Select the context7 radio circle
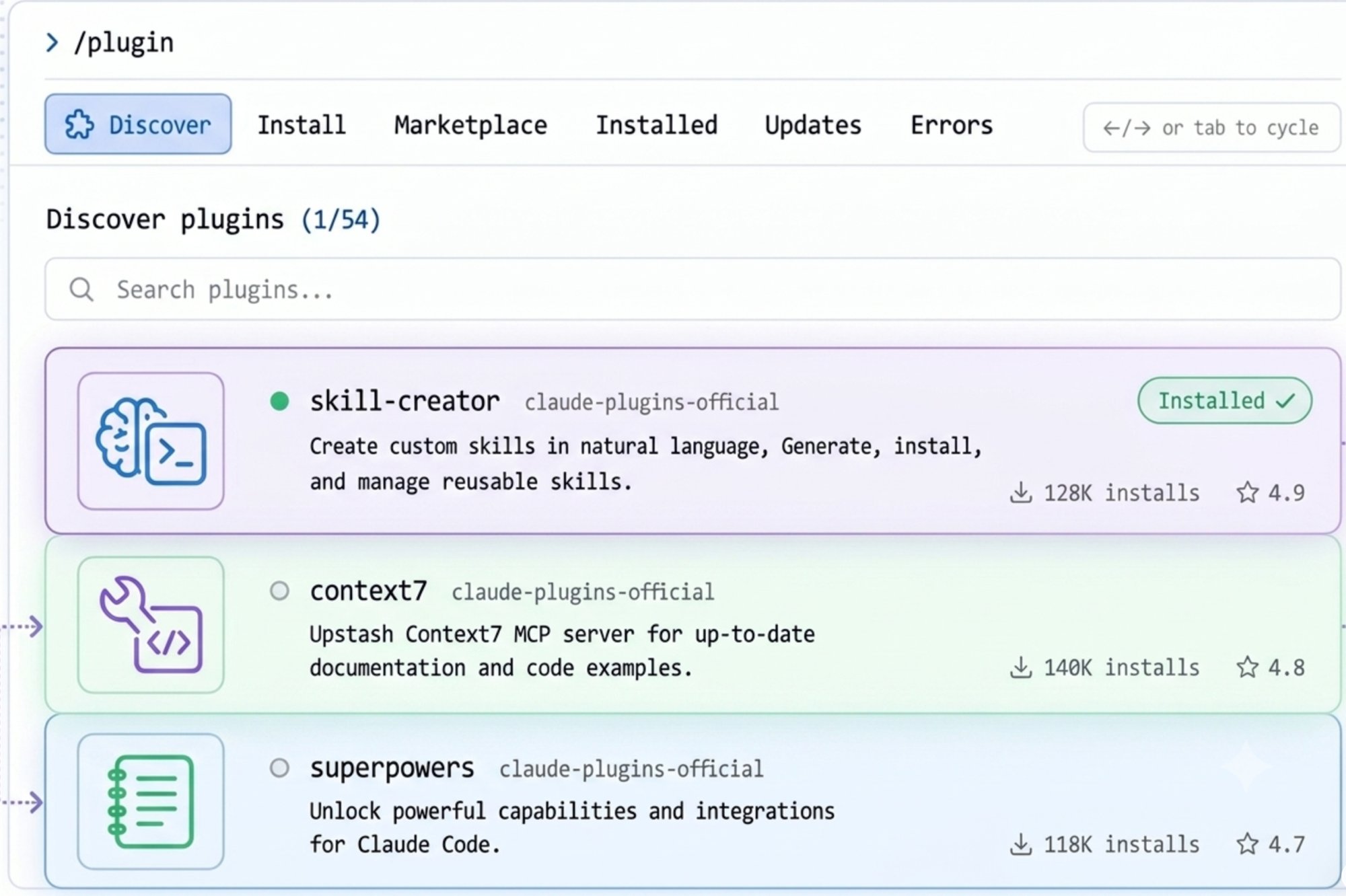Screen dimensions: 1346x896 (279, 591)
